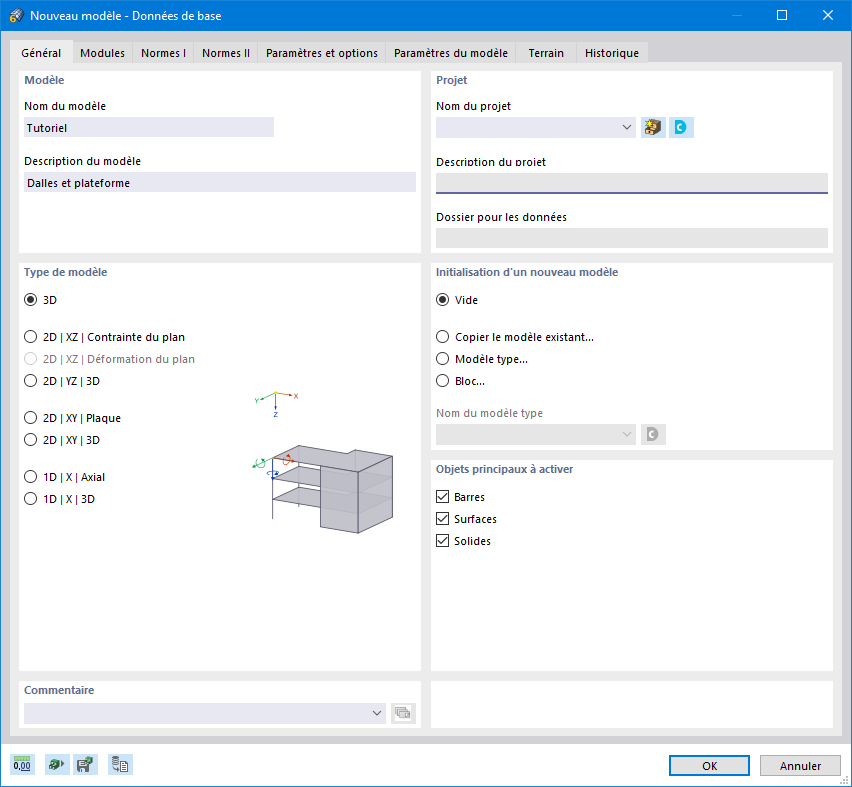Select 2D | YZ | 3D option
This screenshot has height=787, width=852.
pyautogui.click(x=31, y=381)
